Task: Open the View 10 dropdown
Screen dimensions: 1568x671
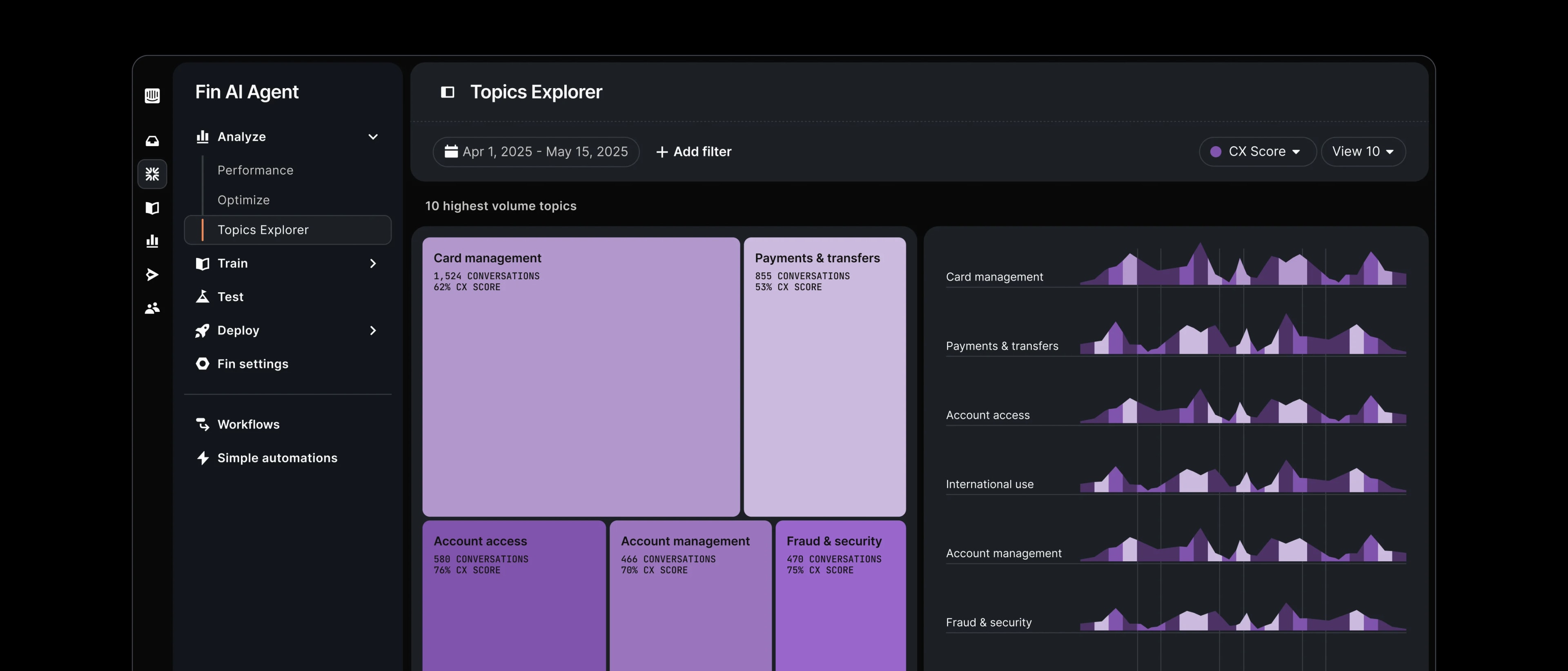Action: (x=1363, y=151)
